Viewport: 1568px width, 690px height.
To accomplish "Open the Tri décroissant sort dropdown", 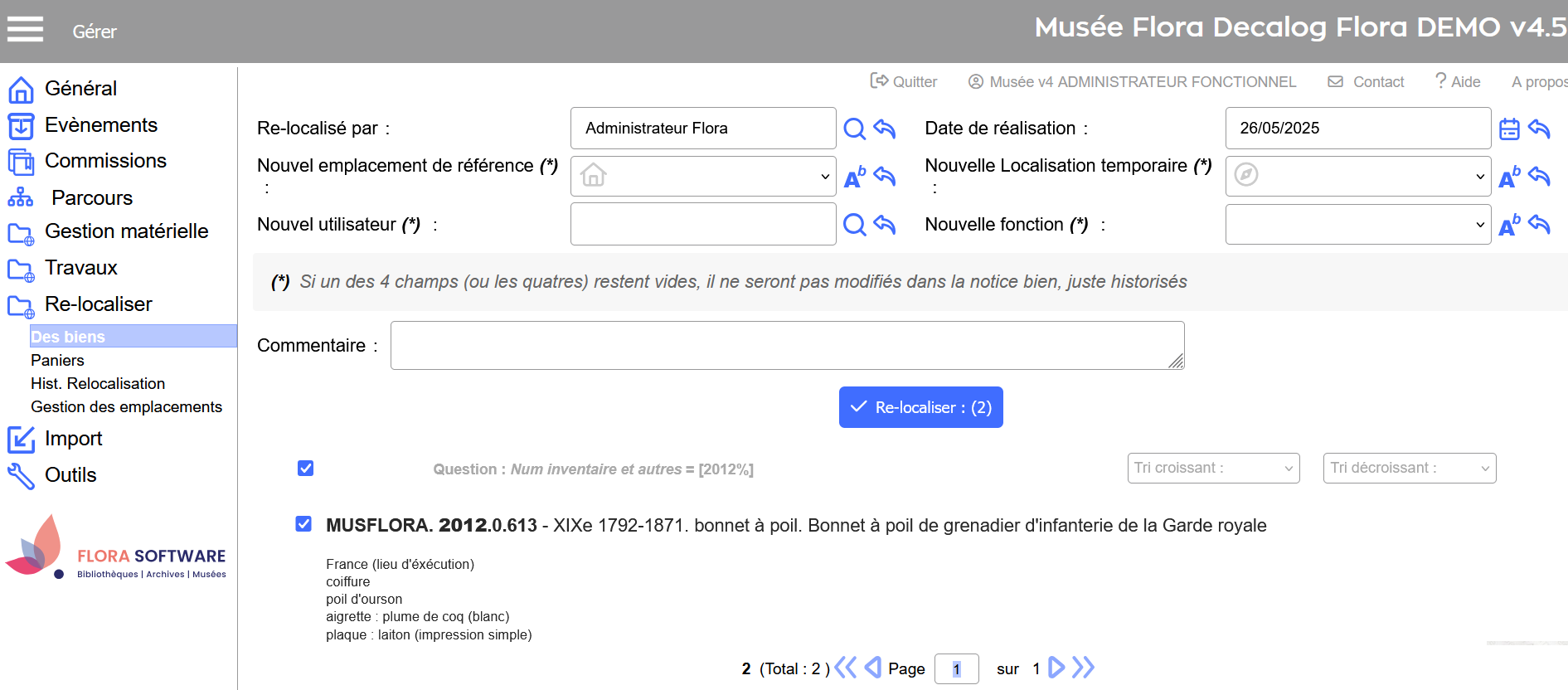I will (x=1409, y=468).
